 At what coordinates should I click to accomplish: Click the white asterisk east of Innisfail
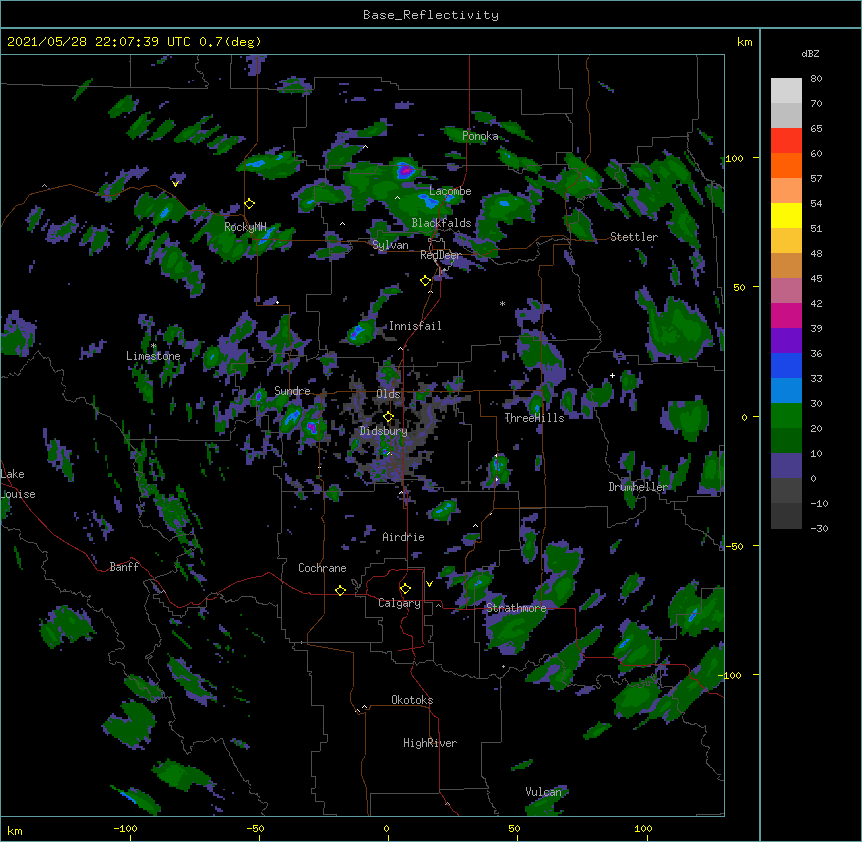[x=502, y=303]
